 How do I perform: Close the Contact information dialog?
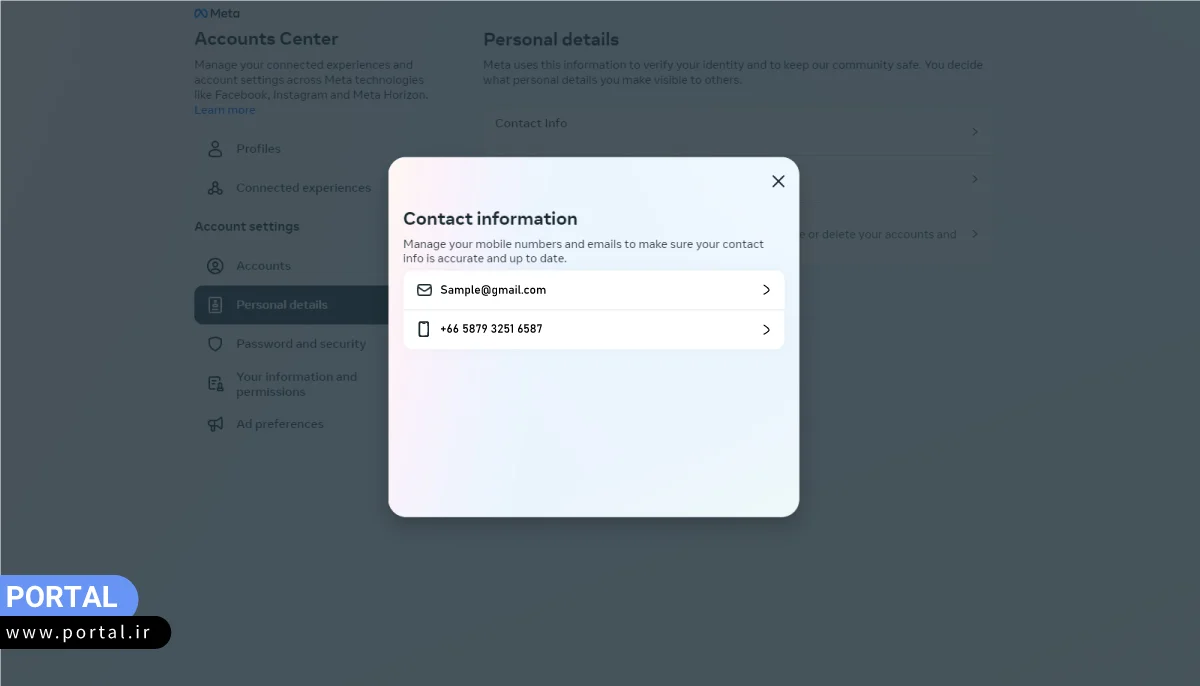pyautogui.click(x=778, y=181)
